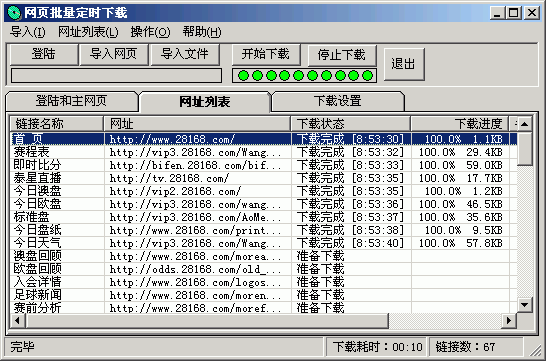Click the horizontal scrollbar thumb
The width and height of the screenshot is (546, 361).
207,321
